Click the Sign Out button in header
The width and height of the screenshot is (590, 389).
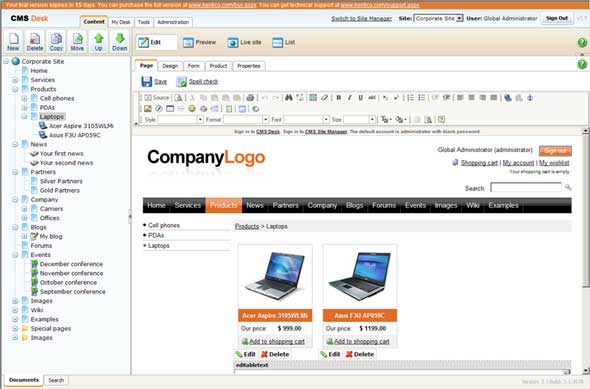[x=557, y=18]
